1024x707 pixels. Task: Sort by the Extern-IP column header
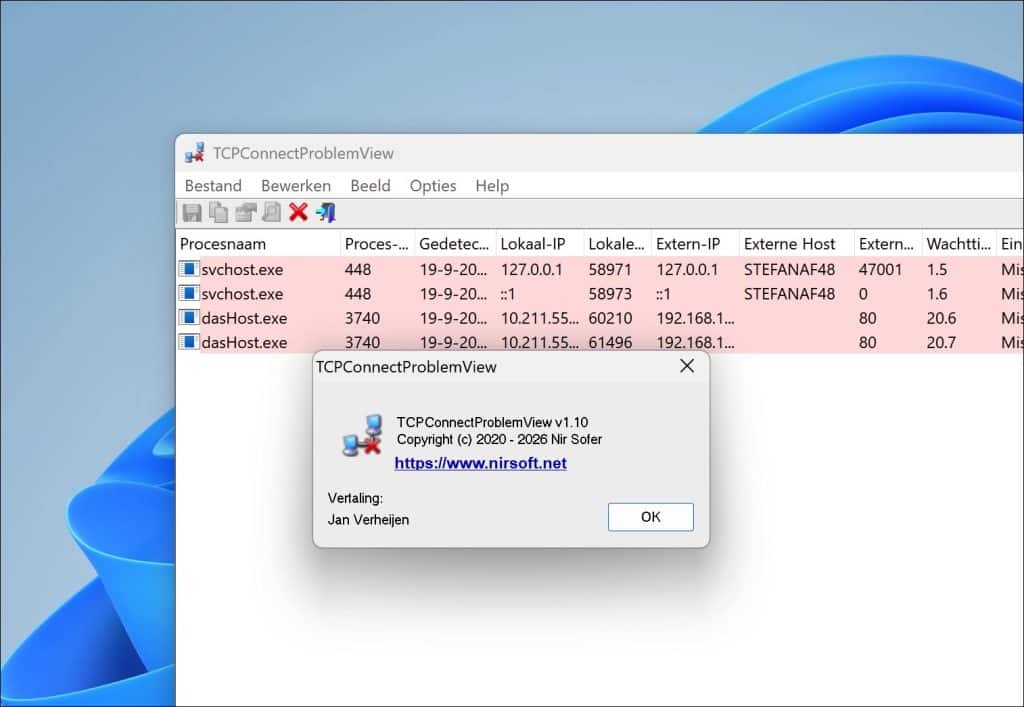point(696,244)
